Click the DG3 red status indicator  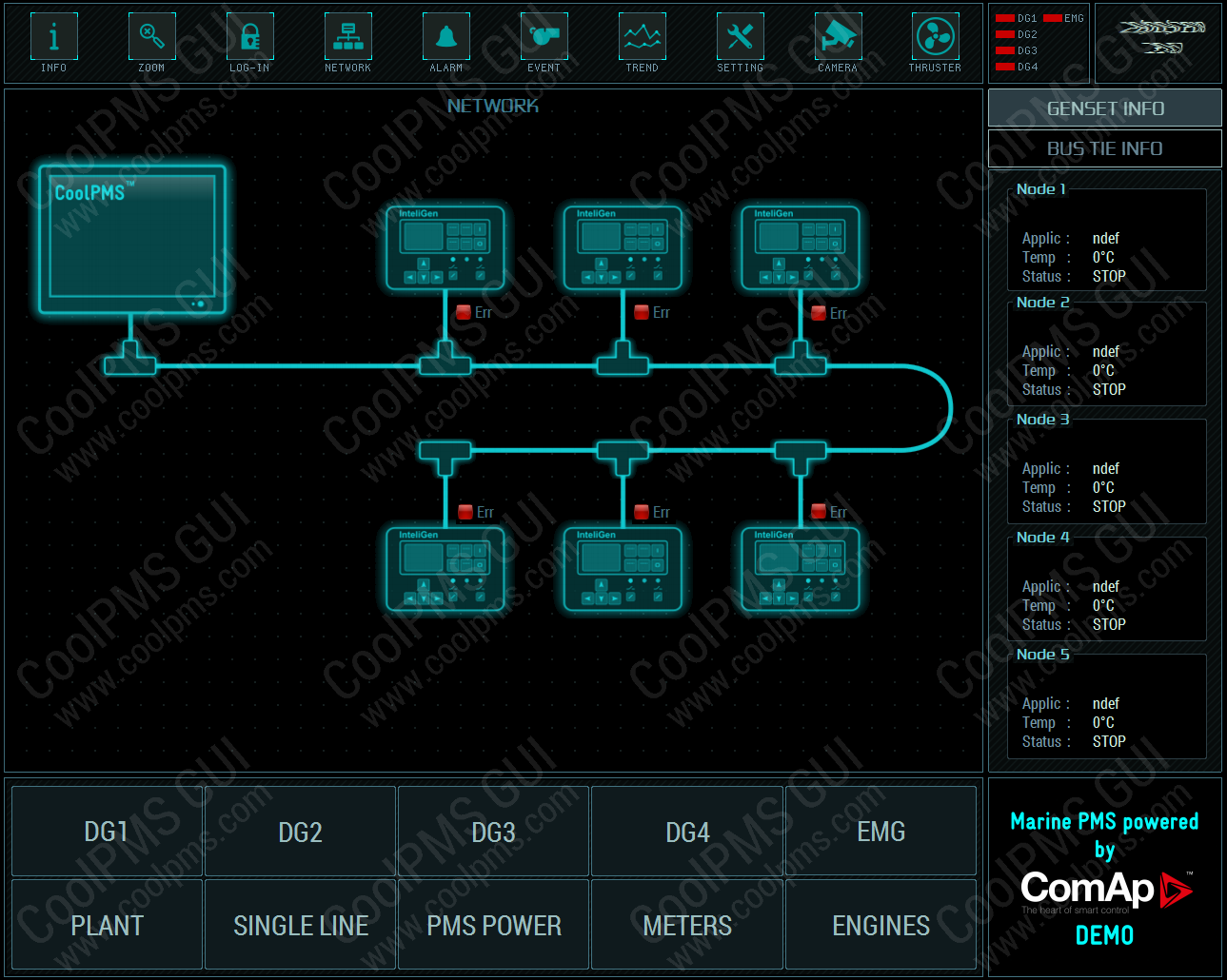click(x=1004, y=50)
